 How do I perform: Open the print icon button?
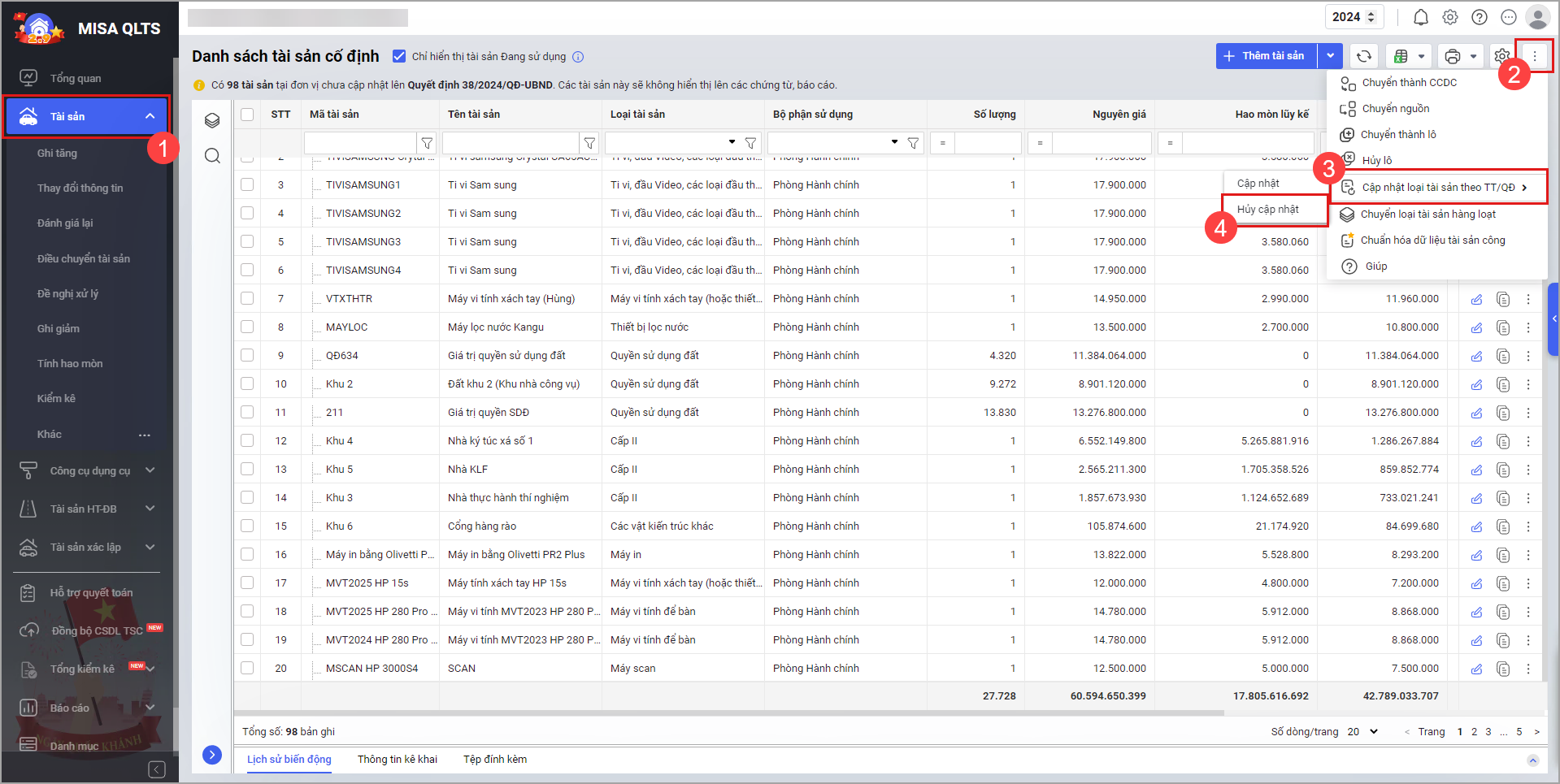(1452, 56)
